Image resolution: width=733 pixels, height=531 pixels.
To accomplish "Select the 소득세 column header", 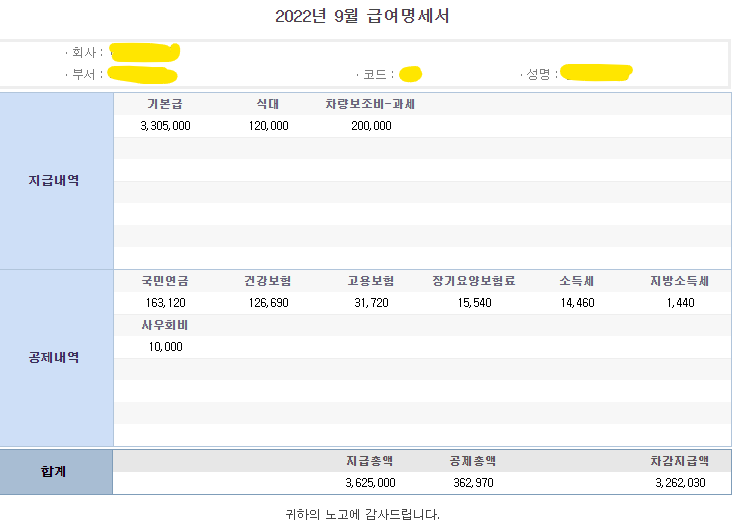I will click(577, 281).
